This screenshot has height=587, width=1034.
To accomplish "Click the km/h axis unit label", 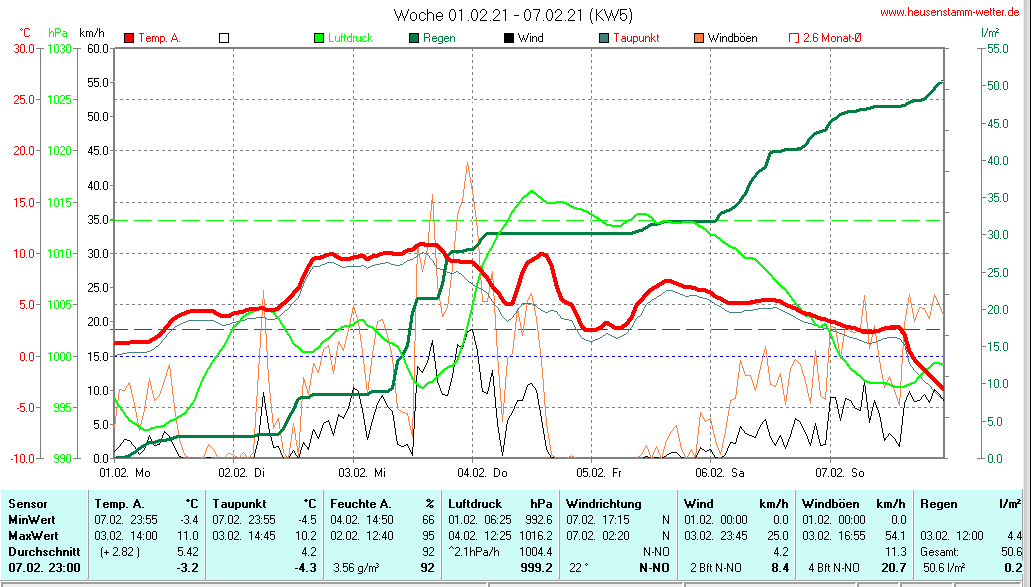I will [x=92, y=33].
